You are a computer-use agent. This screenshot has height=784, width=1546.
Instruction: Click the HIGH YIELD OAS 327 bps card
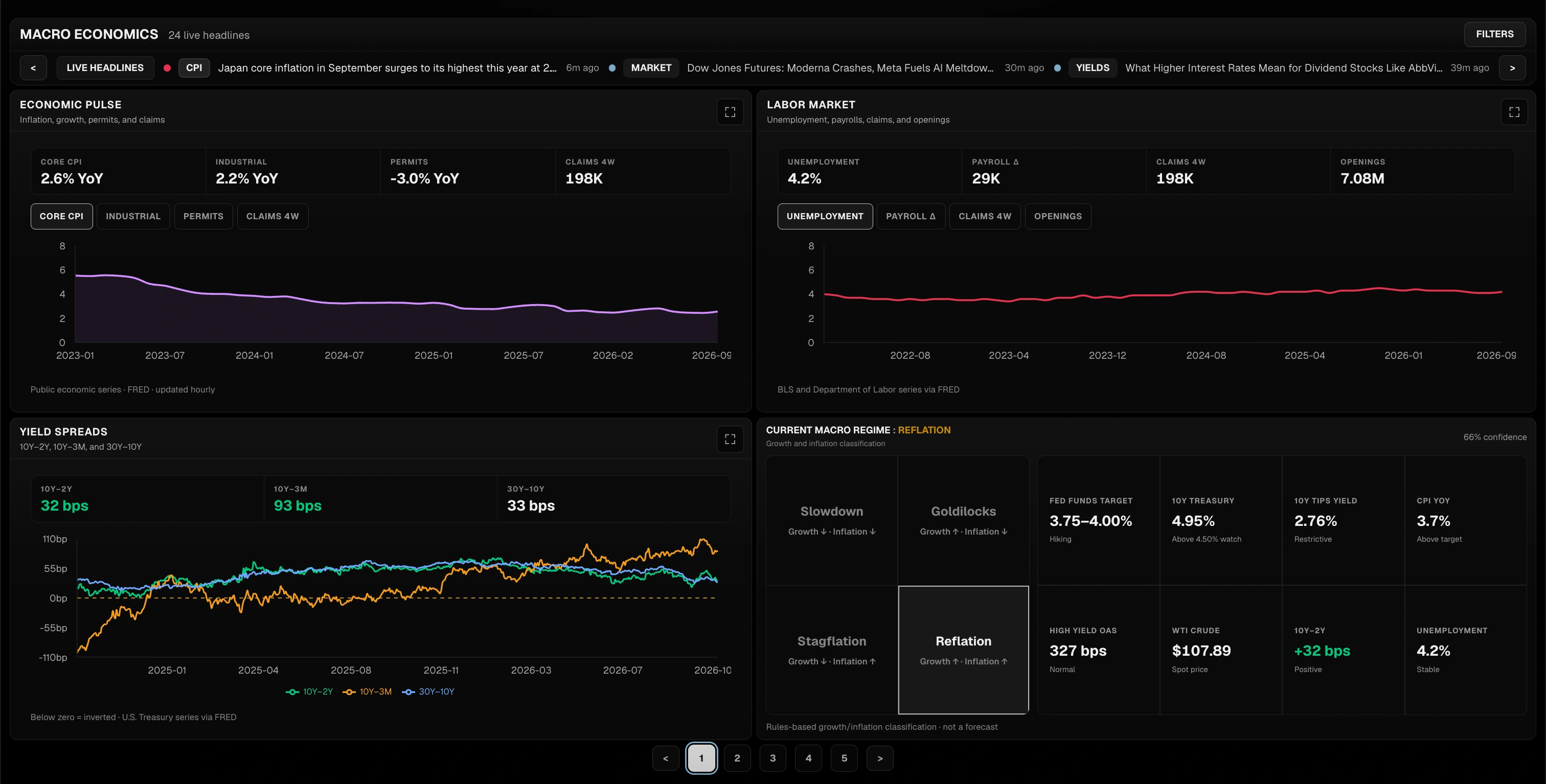(x=1098, y=650)
